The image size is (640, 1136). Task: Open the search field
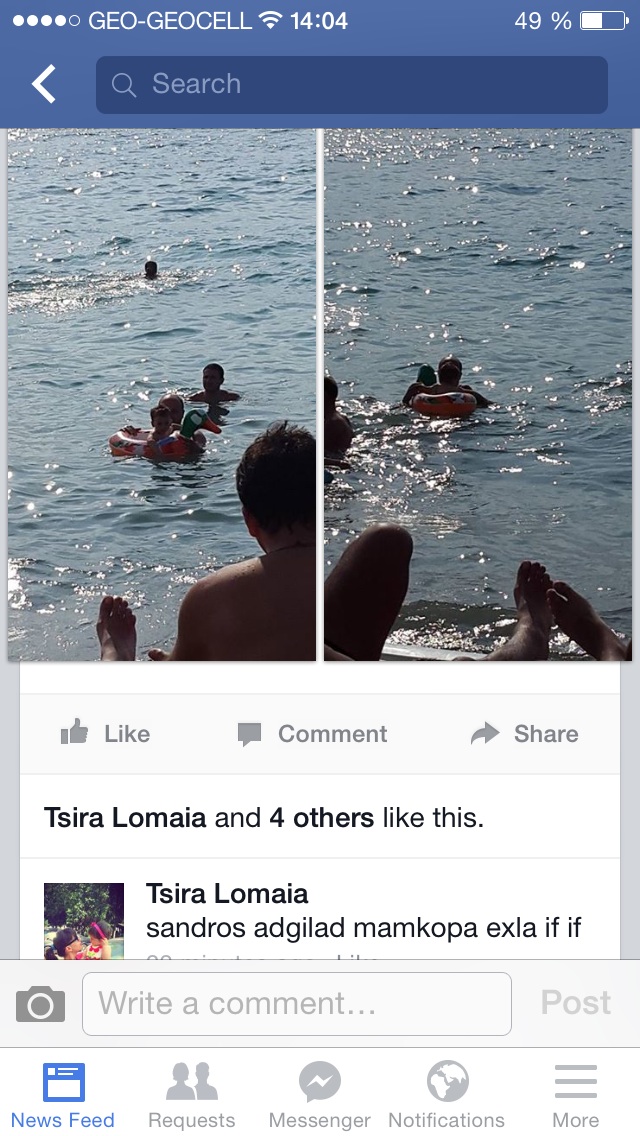pyautogui.click(x=352, y=85)
